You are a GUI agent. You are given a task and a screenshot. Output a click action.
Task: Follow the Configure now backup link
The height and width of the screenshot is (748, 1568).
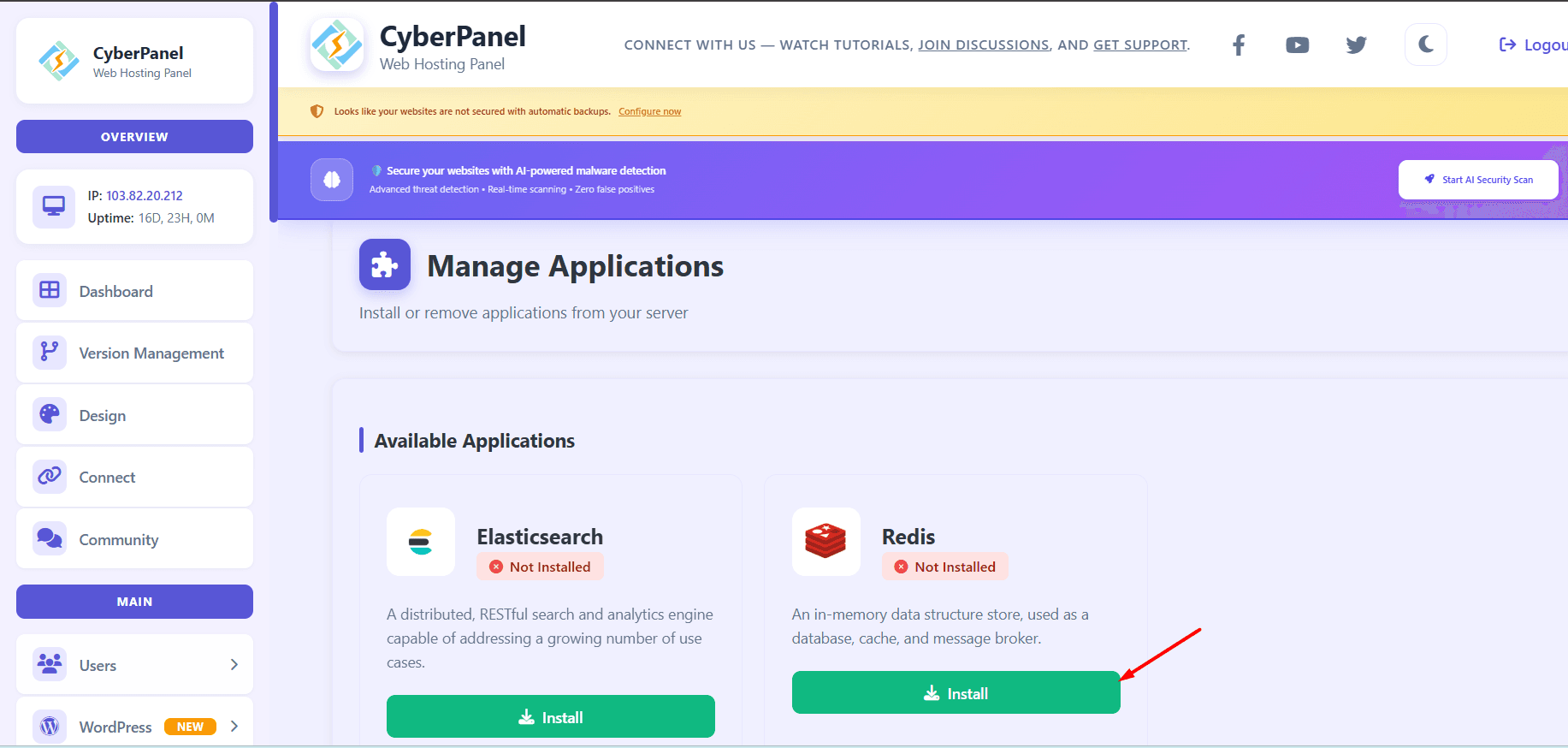pos(649,112)
